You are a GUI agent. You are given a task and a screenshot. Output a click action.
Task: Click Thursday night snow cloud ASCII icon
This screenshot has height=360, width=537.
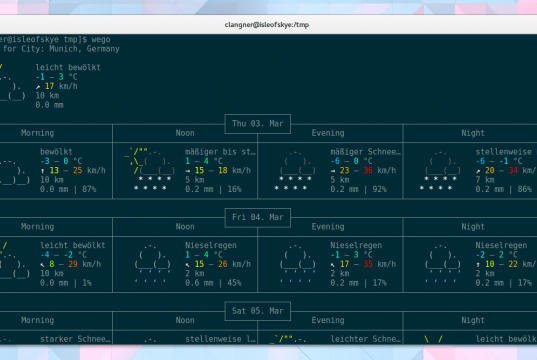pos(440,170)
